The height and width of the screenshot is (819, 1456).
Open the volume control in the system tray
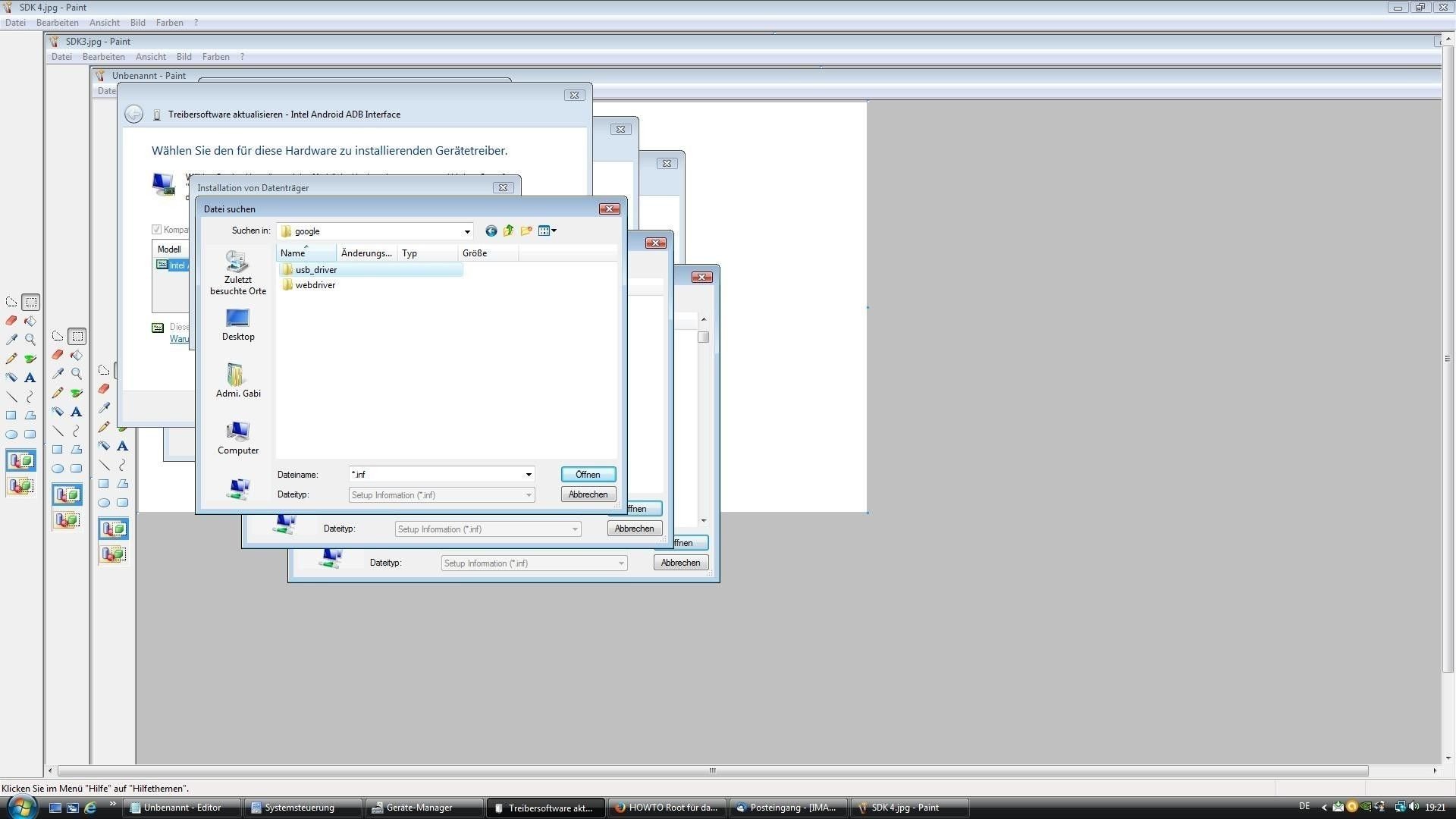(1415, 808)
